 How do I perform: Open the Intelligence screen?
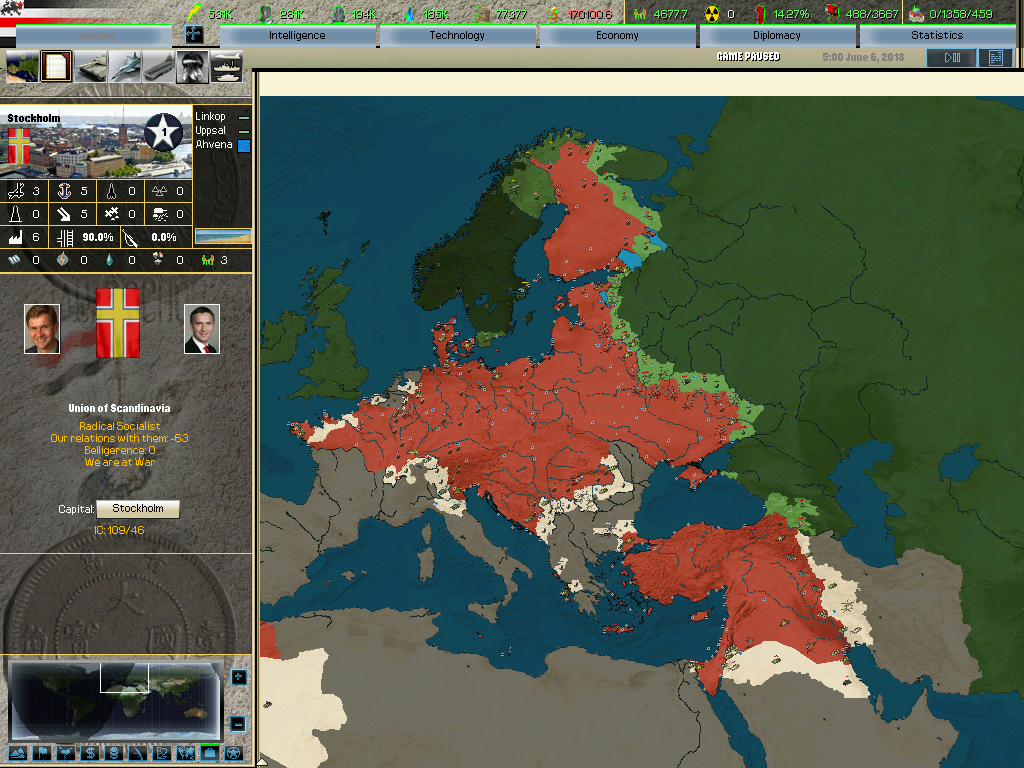click(x=297, y=35)
